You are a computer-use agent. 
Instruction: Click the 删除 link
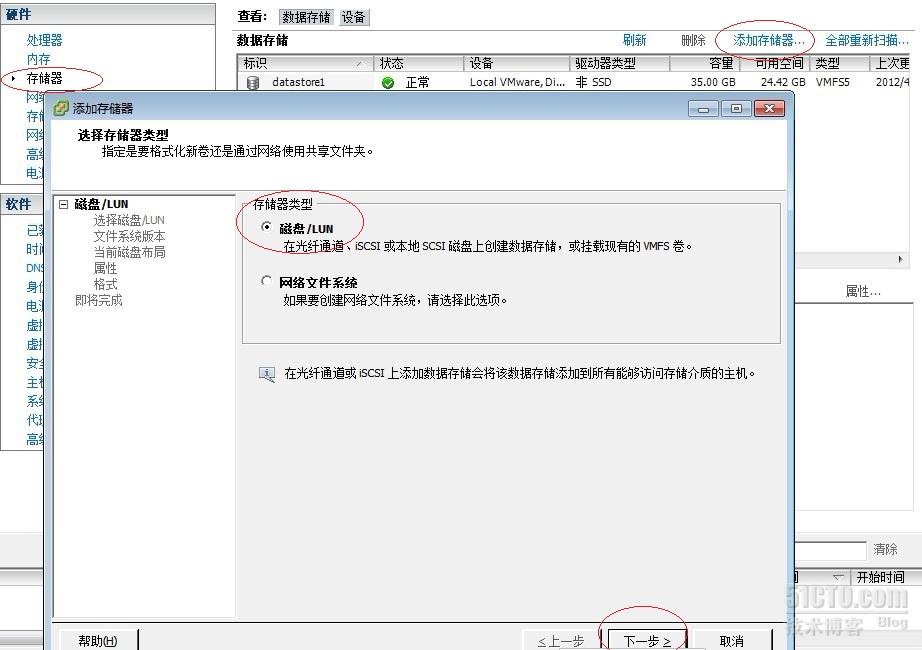(693, 40)
